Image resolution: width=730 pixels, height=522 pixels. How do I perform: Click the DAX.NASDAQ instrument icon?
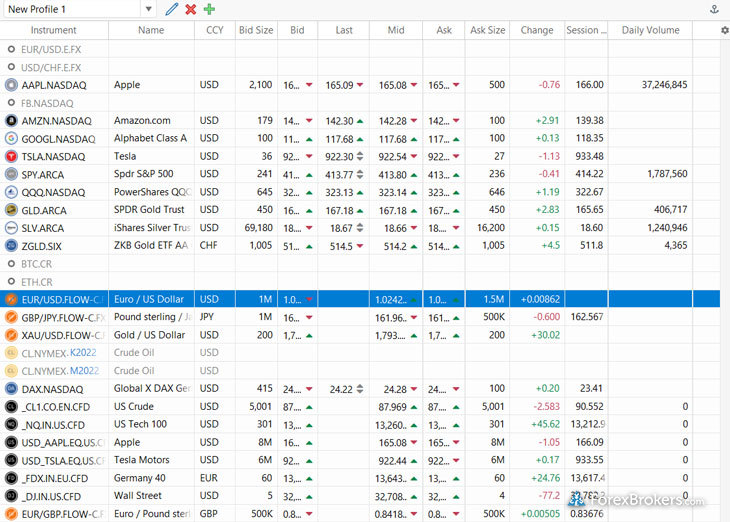11,389
